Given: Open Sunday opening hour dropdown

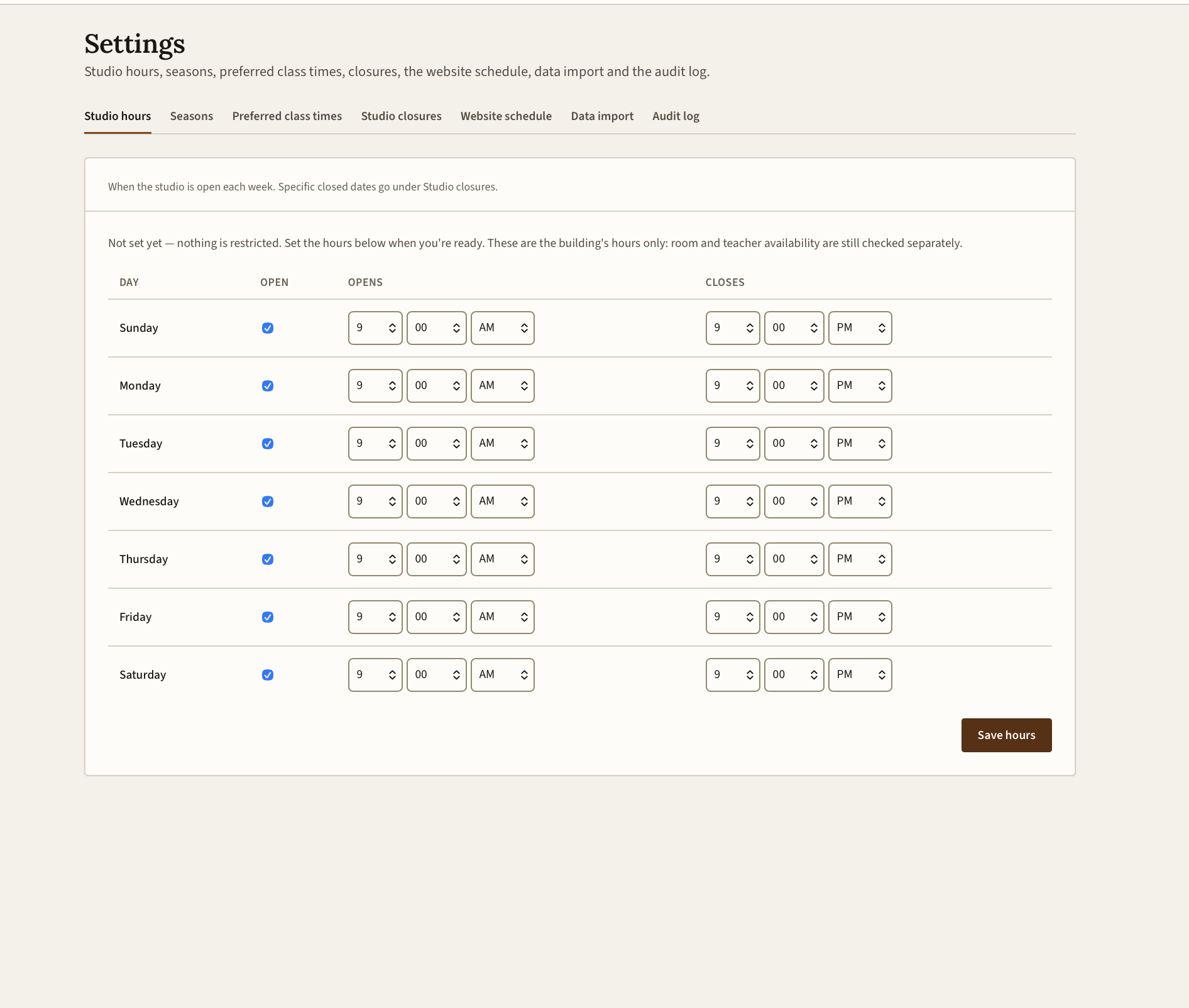Looking at the screenshot, I should pyautogui.click(x=375, y=328).
